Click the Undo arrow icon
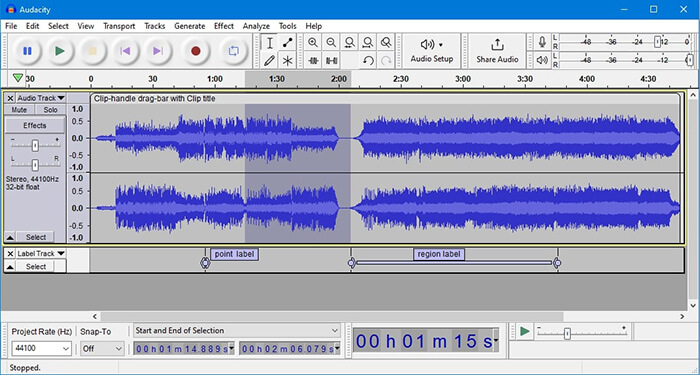 [x=368, y=60]
